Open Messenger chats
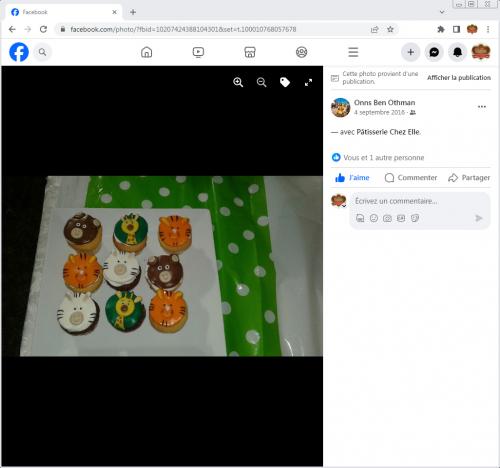Image resolution: width=500 pixels, height=468 pixels. (434, 52)
